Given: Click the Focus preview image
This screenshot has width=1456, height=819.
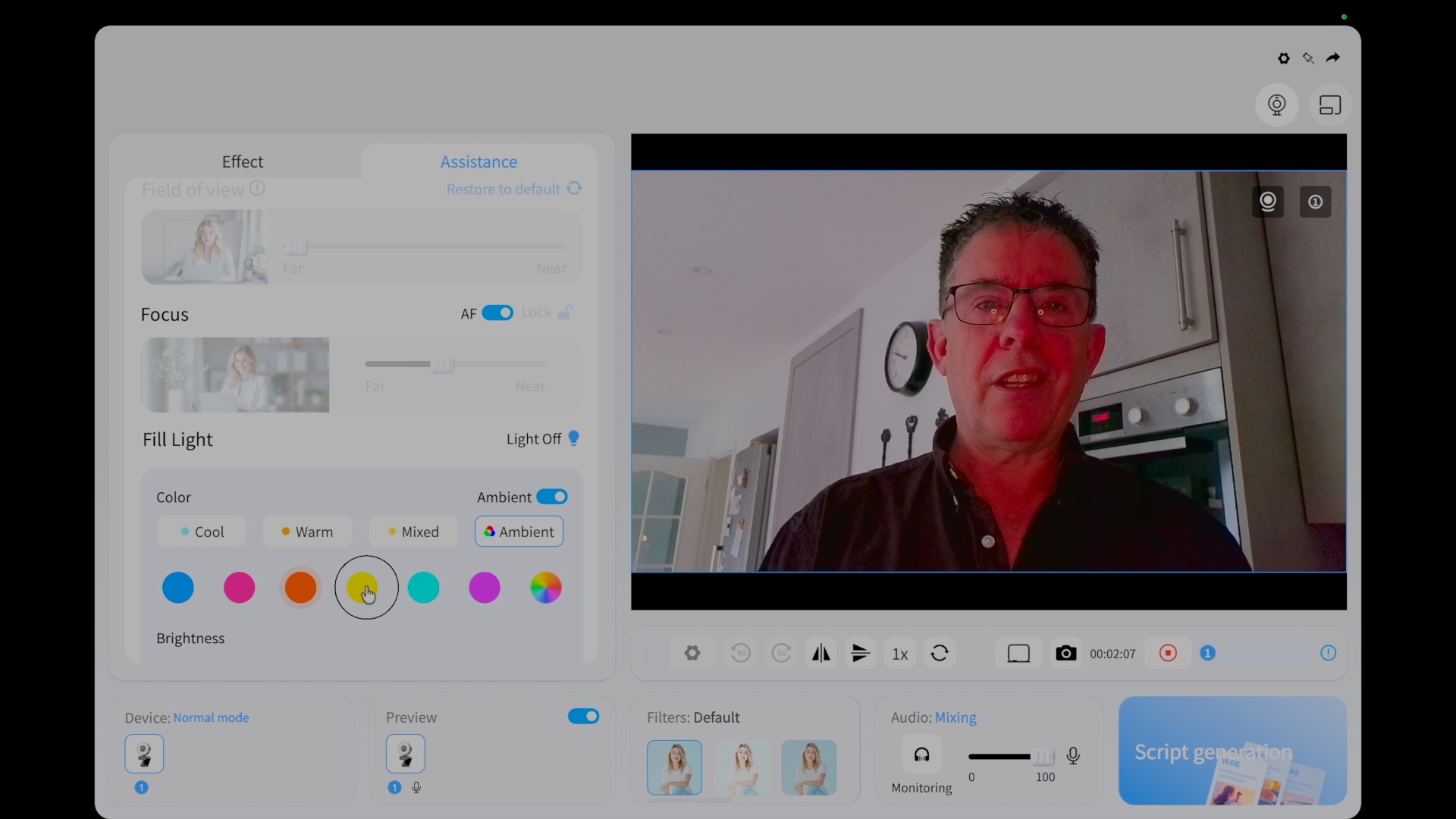Looking at the screenshot, I should (x=235, y=375).
